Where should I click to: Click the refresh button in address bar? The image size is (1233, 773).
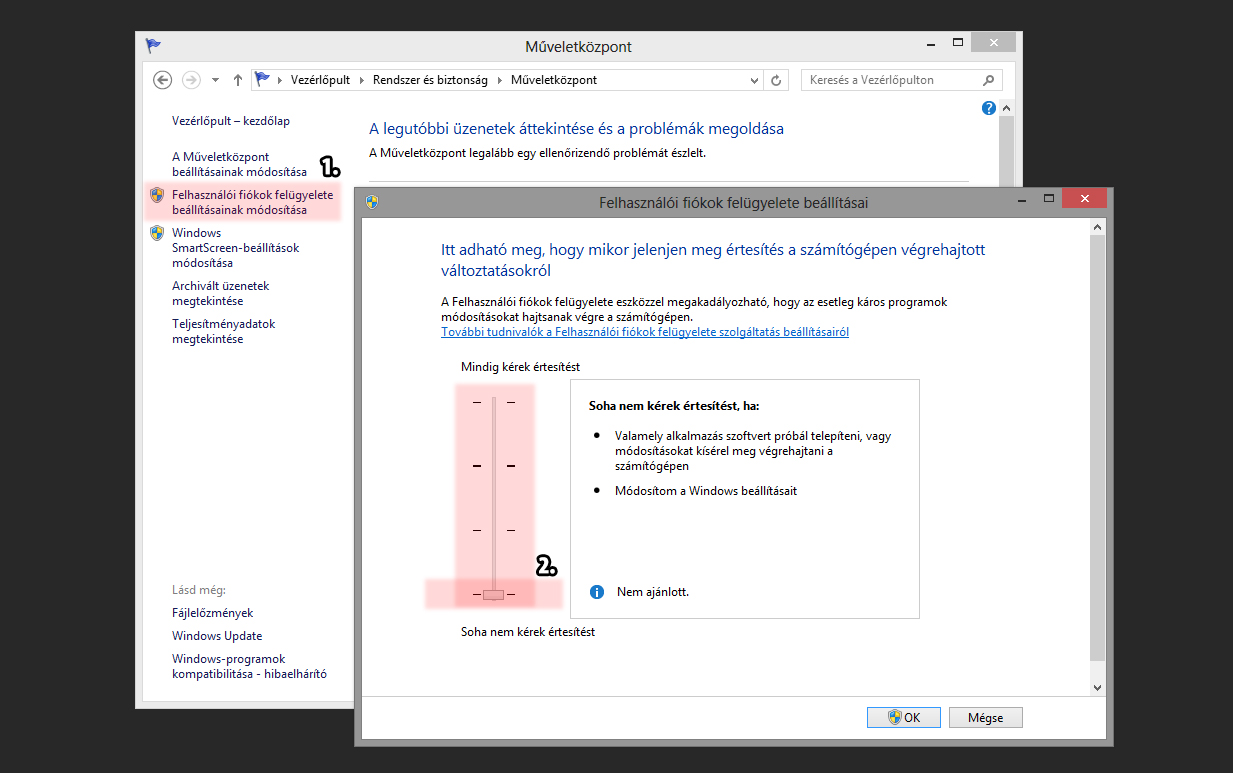pyautogui.click(x=777, y=80)
